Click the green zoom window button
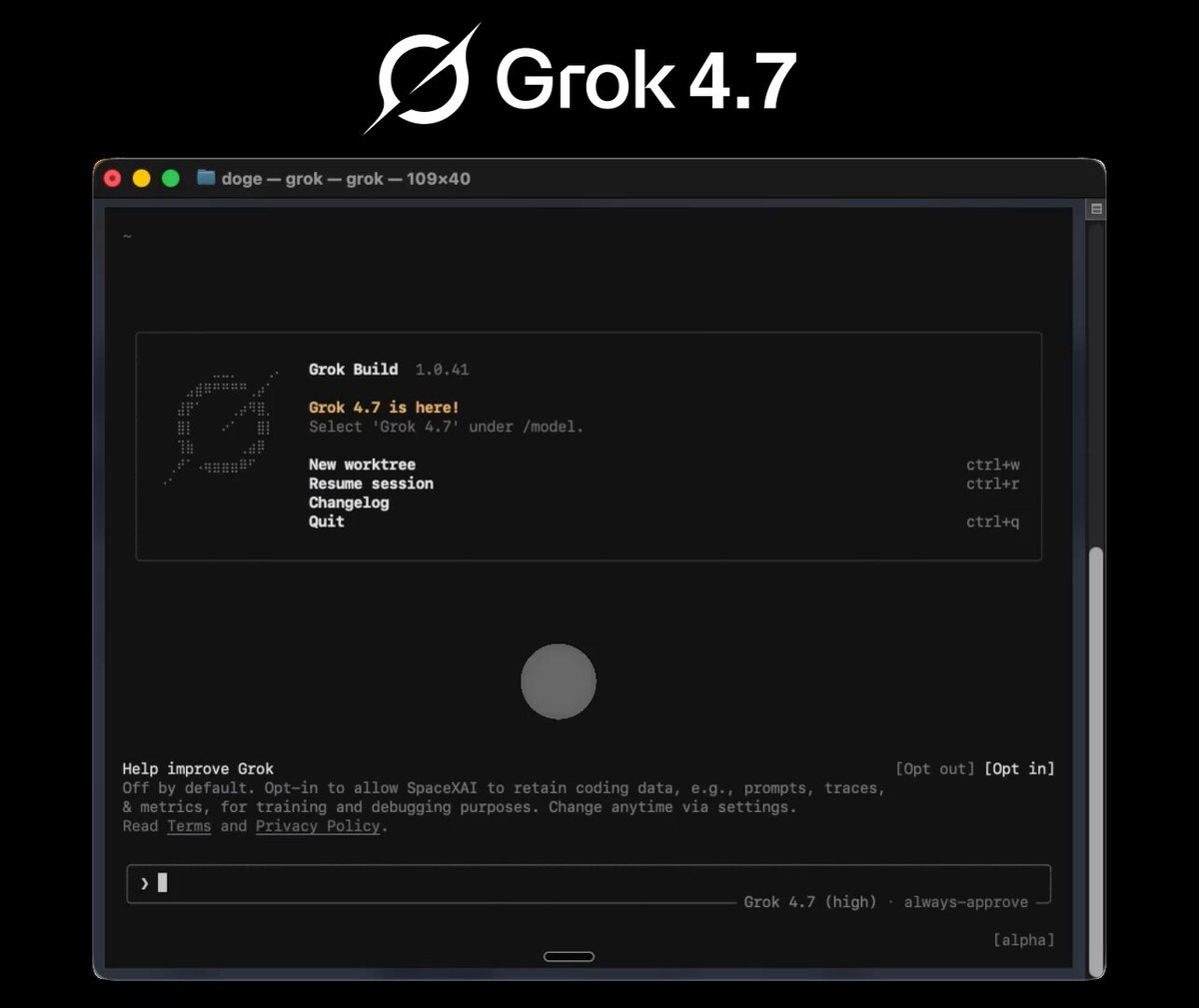This screenshot has height=1008, width=1199. pos(171,178)
